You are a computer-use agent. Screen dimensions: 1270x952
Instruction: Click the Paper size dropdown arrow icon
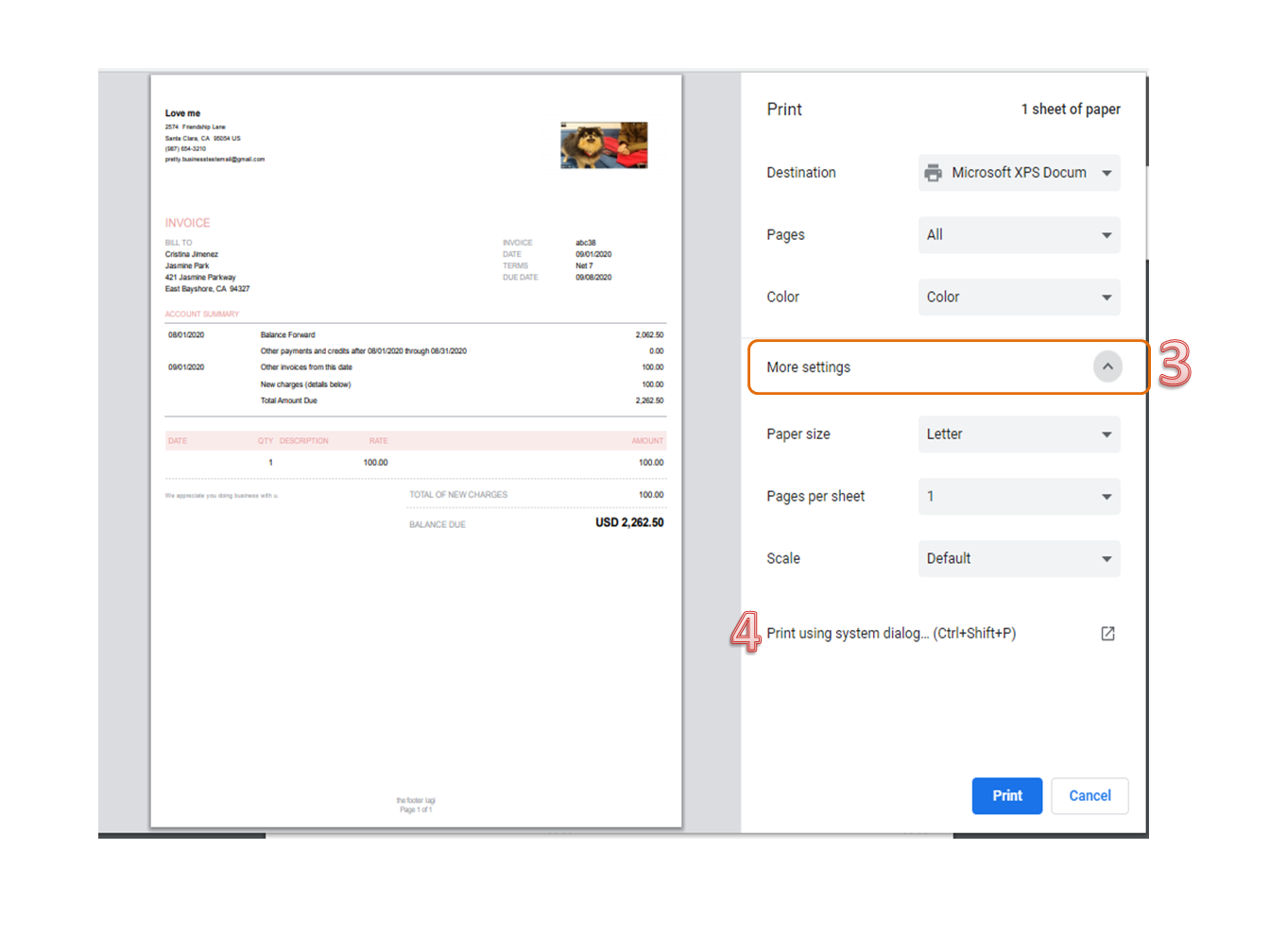click(x=1106, y=433)
